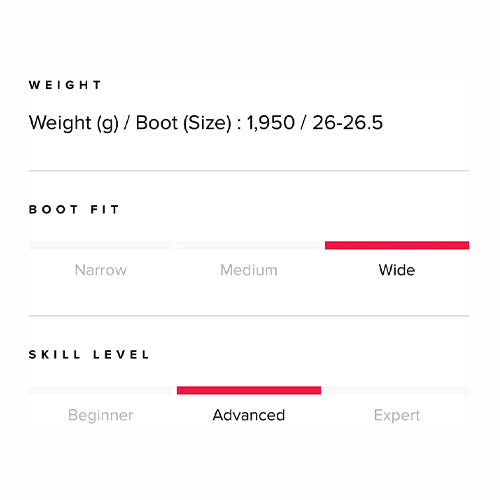Image resolution: width=500 pixels, height=500 pixels.
Task: Click the SKILL LEVEL section heading
Action: pos(89,354)
